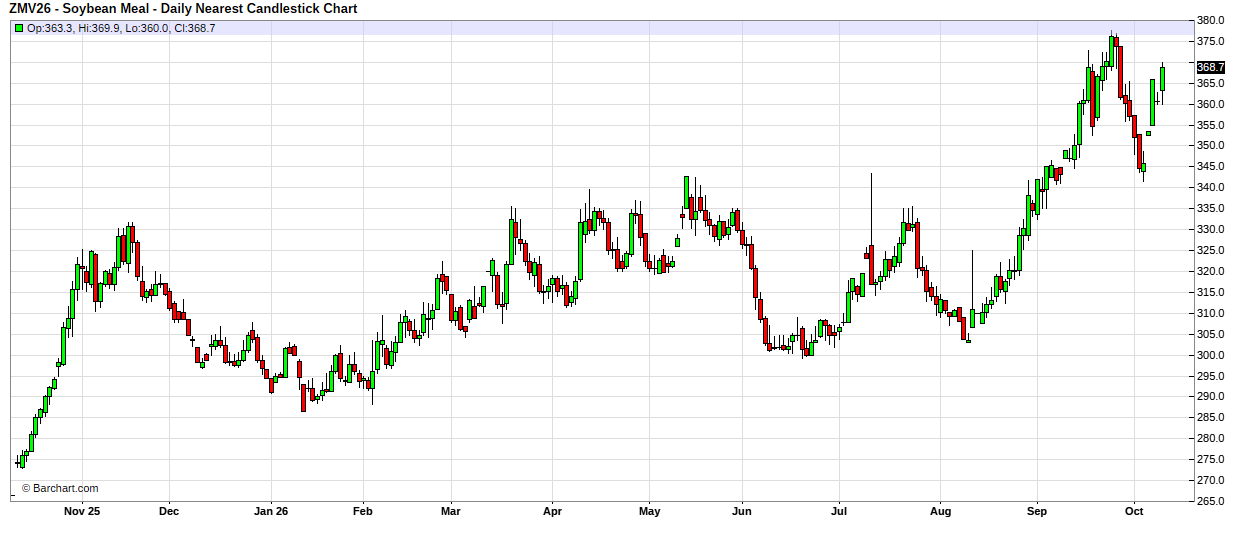This screenshot has height=542, width=1236.
Task: Click the 'Dec' date axis label
Action: [169, 511]
